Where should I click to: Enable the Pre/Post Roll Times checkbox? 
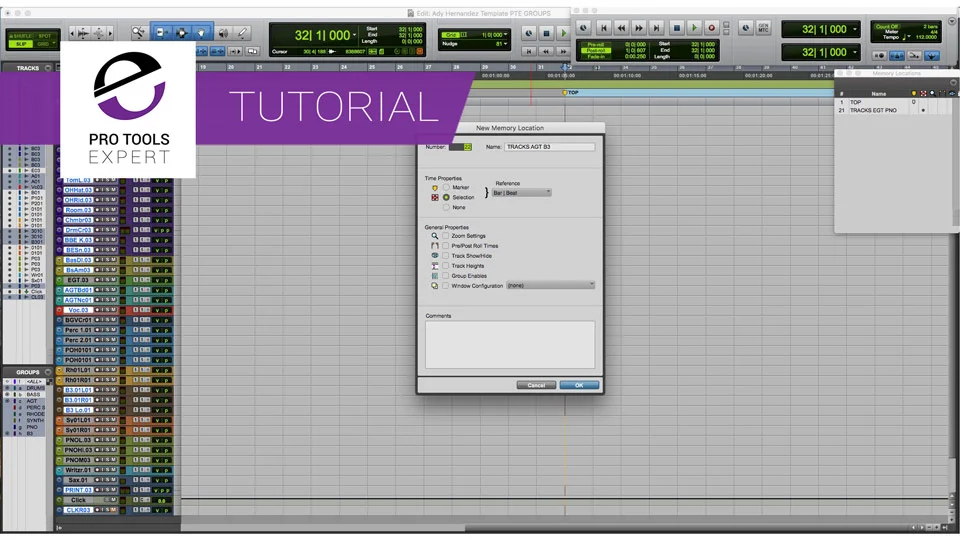click(446, 246)
